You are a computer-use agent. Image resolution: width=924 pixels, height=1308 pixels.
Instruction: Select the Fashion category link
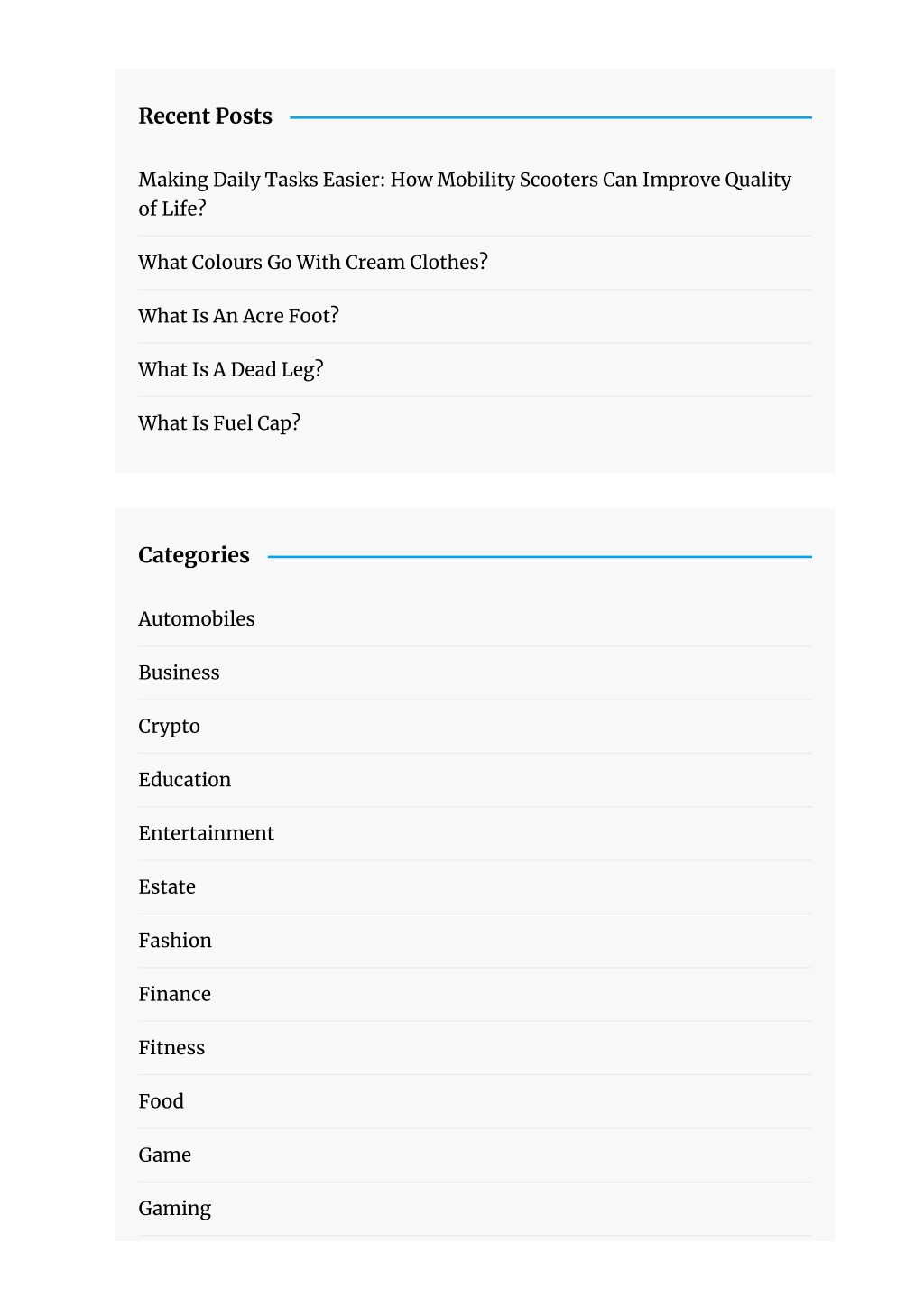coord(175,940)
